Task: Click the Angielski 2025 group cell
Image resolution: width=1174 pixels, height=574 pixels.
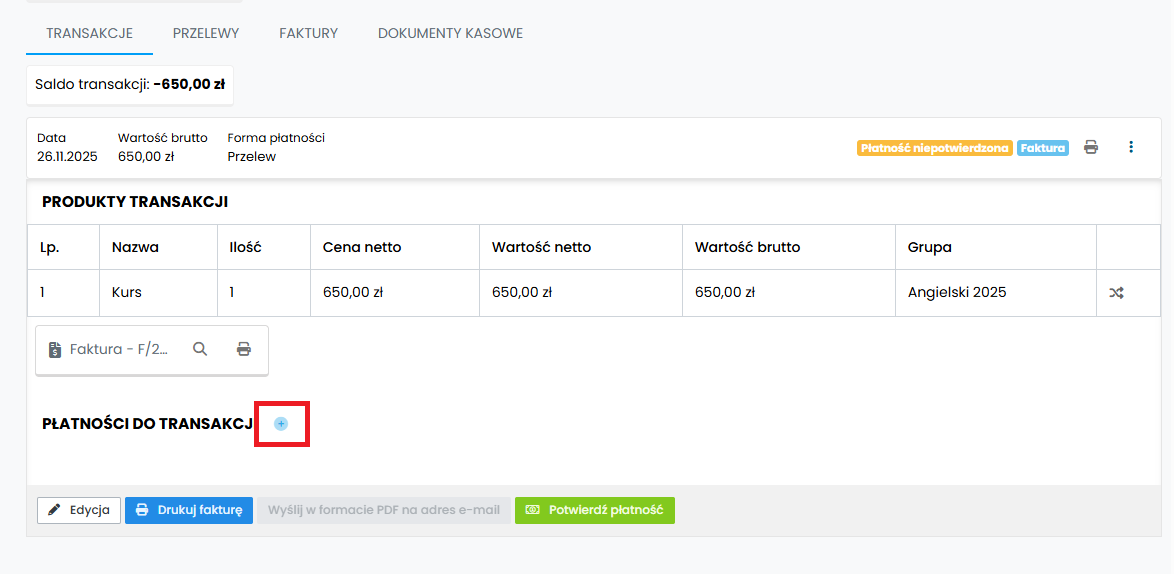Action: pyautogui.click(x=957, y=293)
